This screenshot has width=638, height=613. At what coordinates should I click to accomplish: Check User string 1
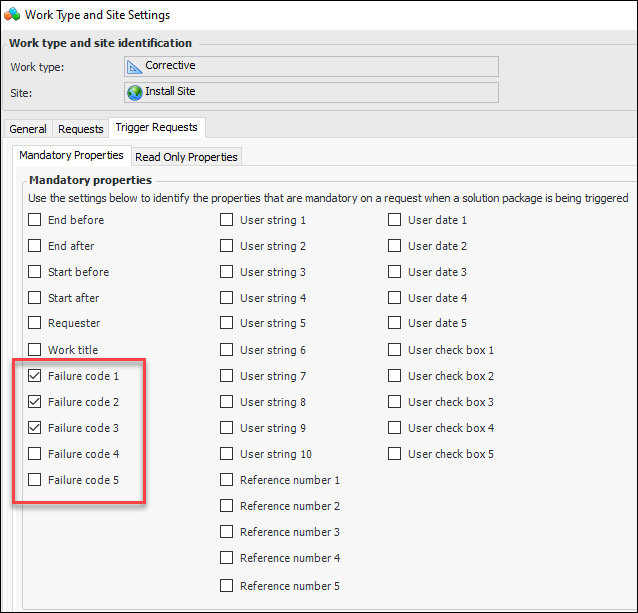click(x=227, y=220)
